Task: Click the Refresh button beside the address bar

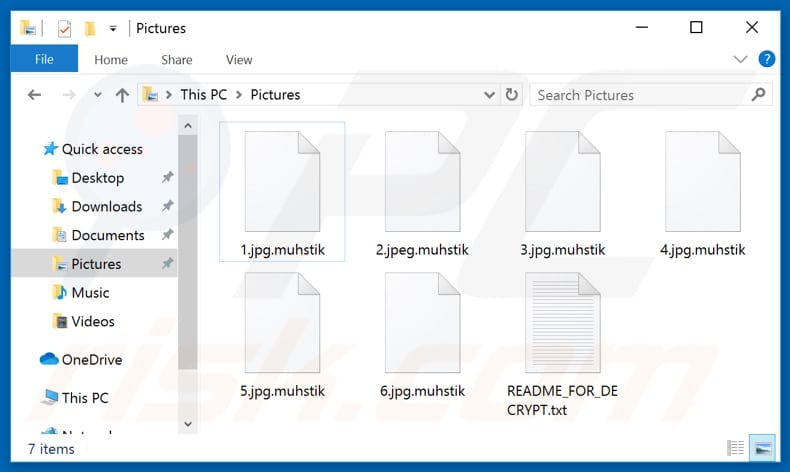Action: pos(512,95)
